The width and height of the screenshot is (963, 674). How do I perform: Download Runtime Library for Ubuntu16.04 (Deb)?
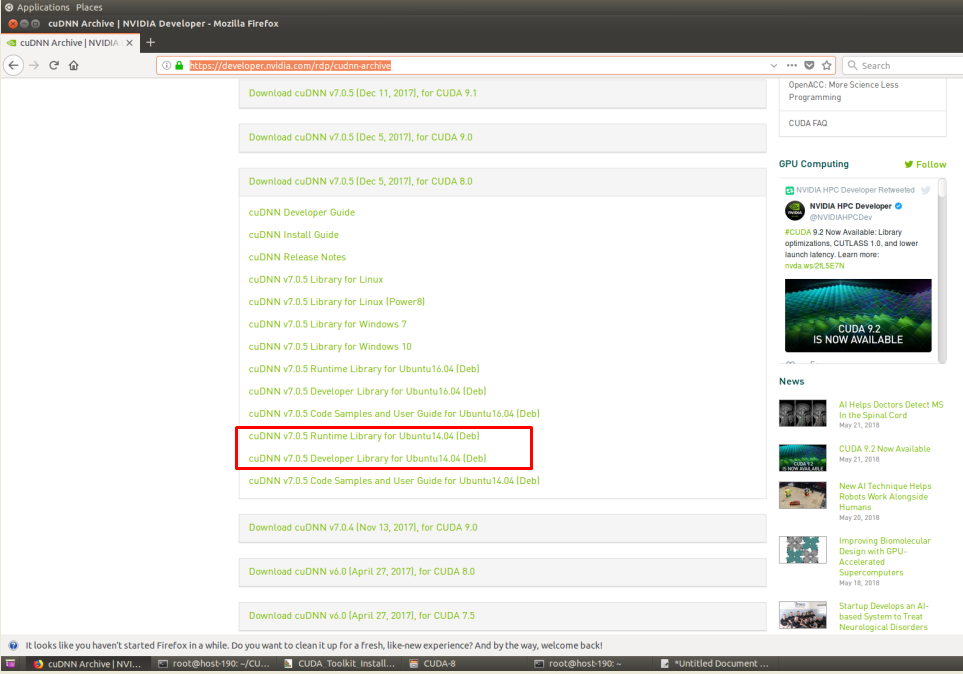click(x=364, y=369)
